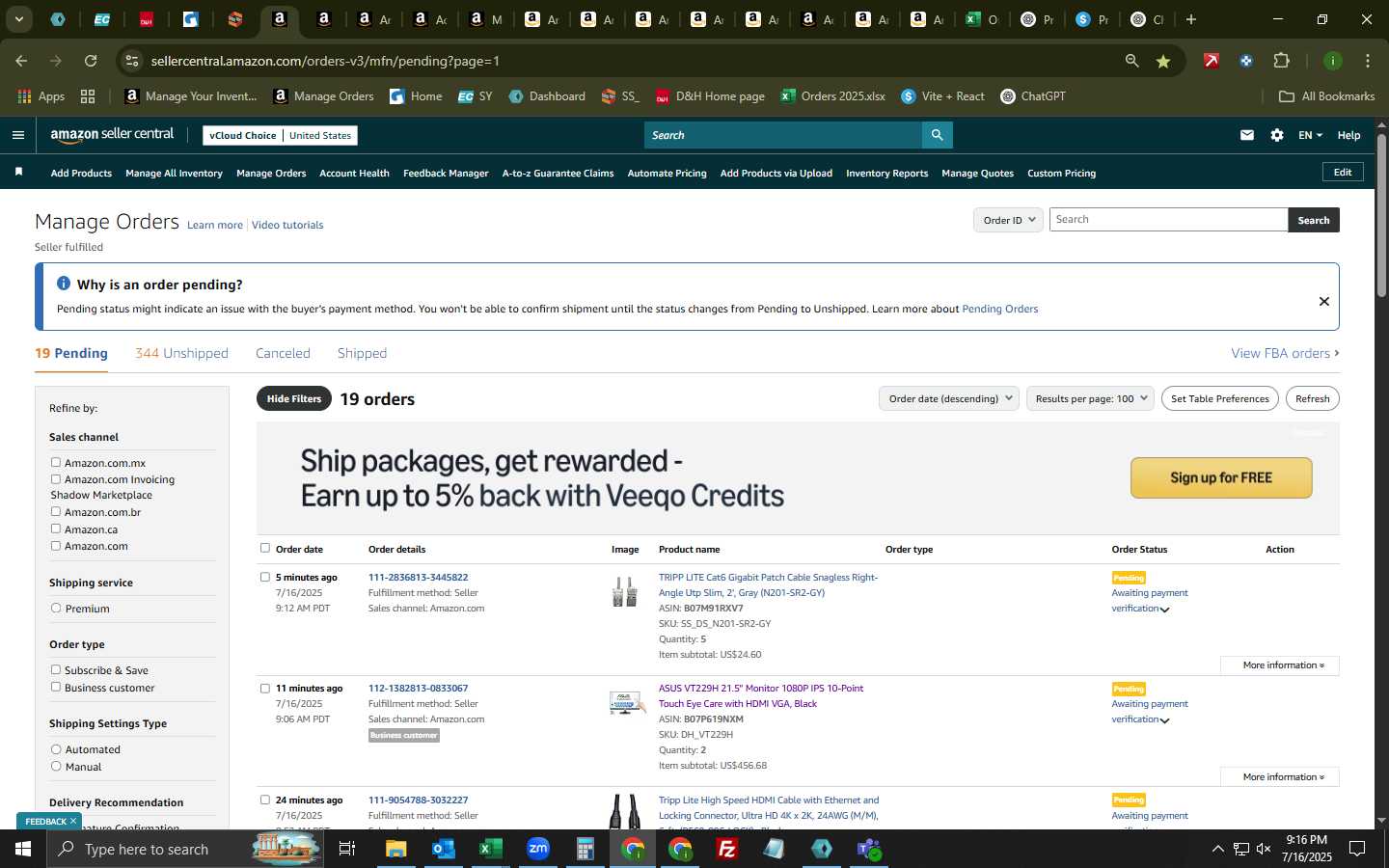1389x868 pixels.
Task: Click in the order search input field
Action: coord(1168,220)
